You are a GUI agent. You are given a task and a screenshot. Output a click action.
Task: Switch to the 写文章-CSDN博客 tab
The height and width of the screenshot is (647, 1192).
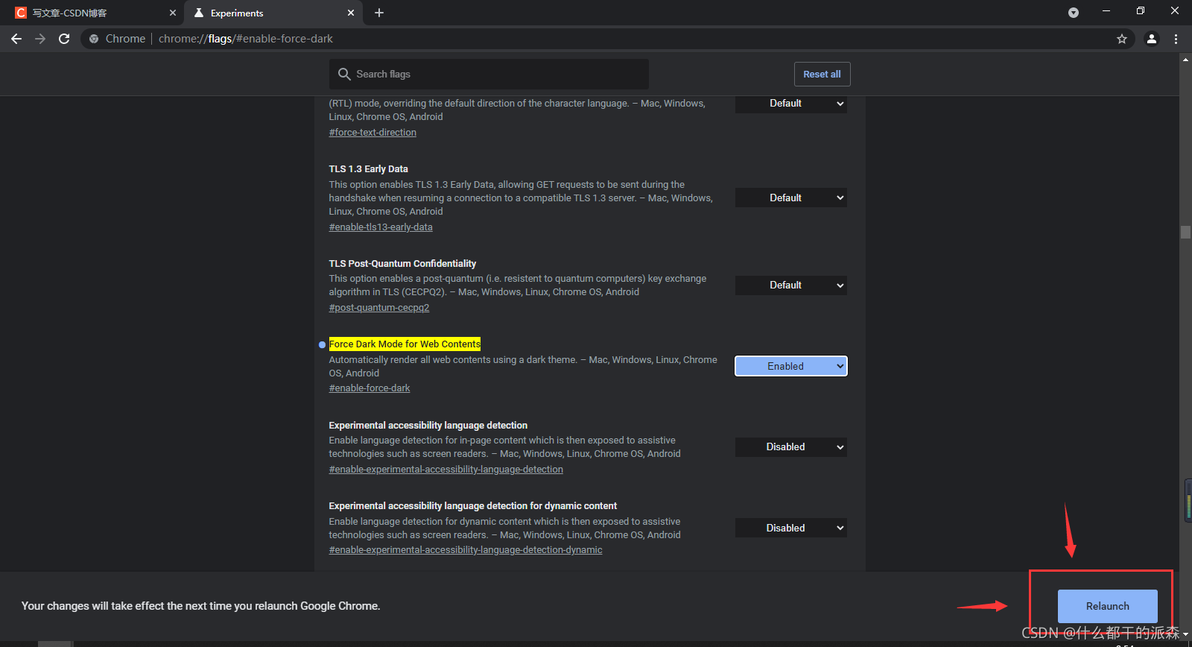(x=95, y=13)
